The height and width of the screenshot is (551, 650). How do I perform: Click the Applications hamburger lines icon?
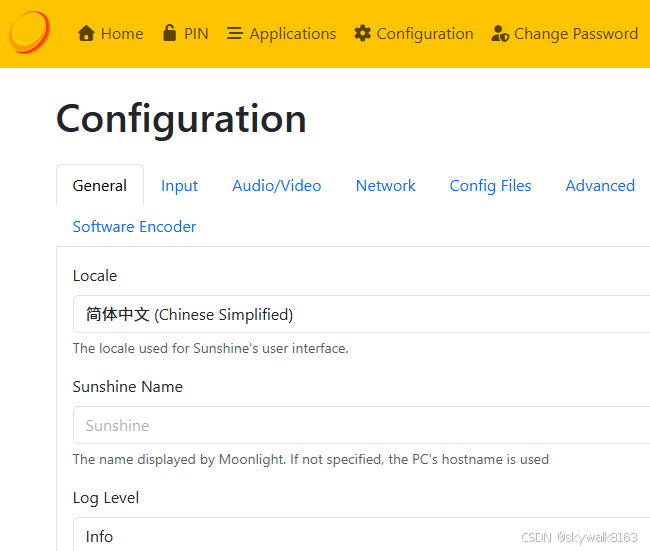pyautogui.click(x=235, y=33)
